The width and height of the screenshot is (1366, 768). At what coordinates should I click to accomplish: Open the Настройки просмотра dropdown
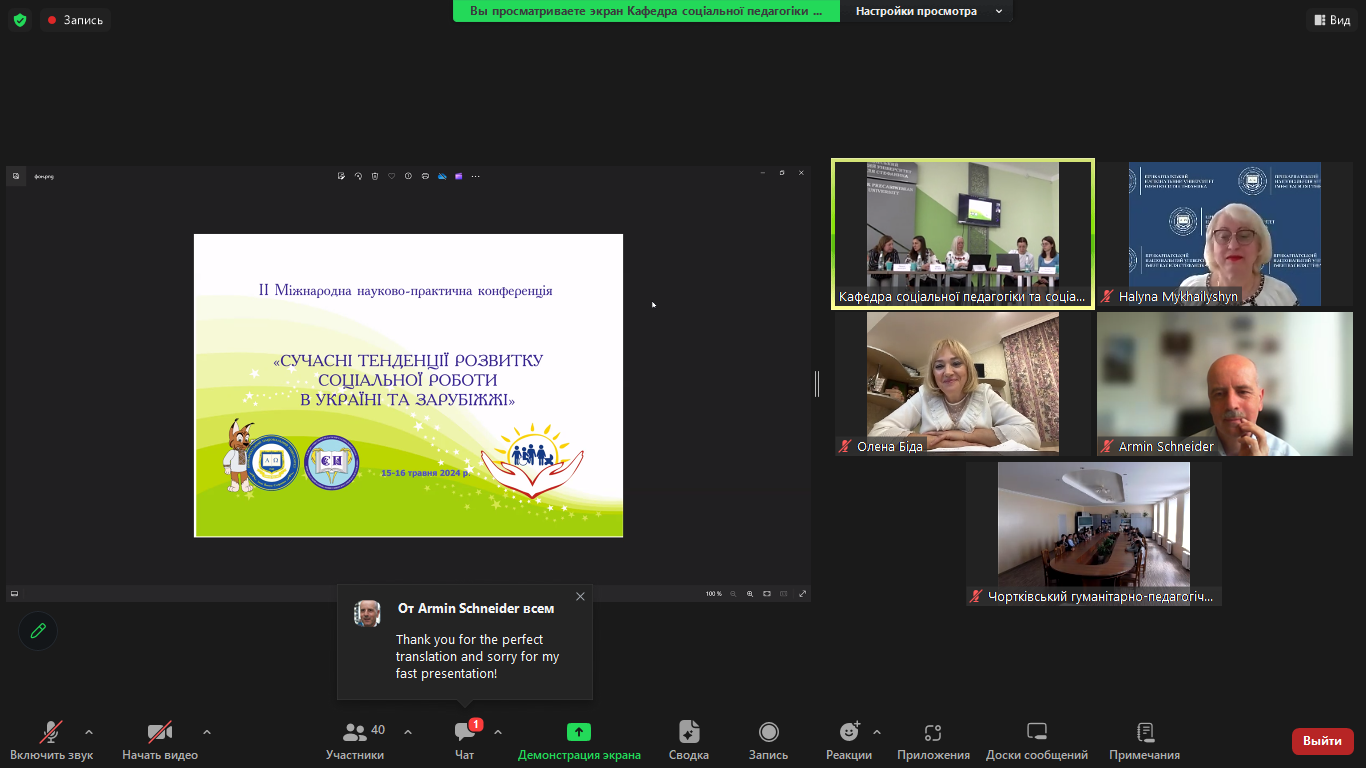point(928,11)
